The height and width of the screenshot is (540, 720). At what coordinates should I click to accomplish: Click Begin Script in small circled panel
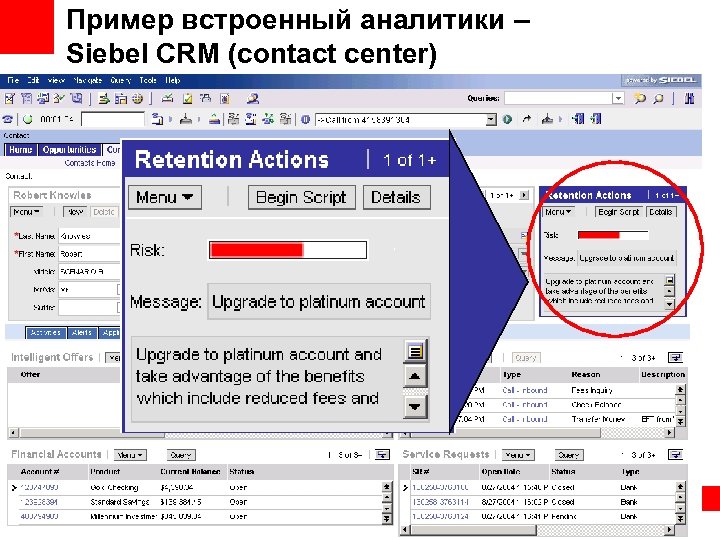pyautogui.click(x=619, y=212)
